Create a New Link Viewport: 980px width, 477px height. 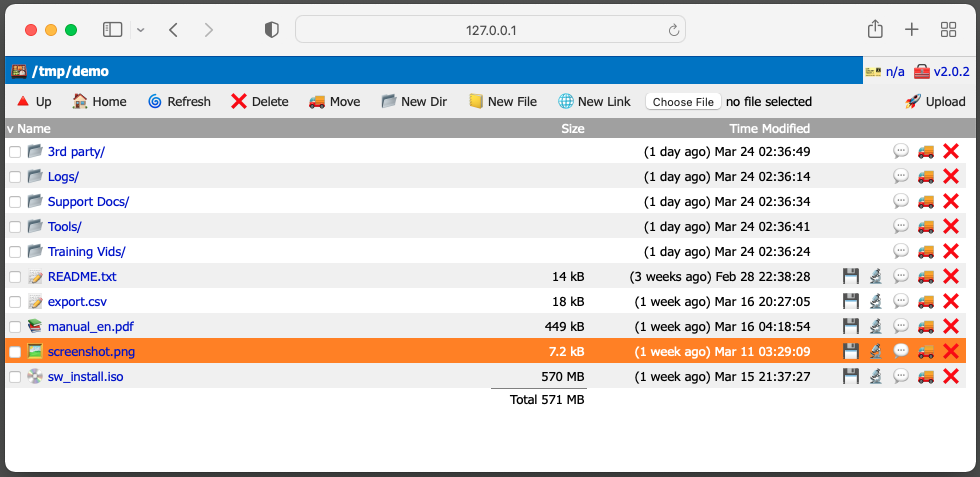click(x=594, y=101)
